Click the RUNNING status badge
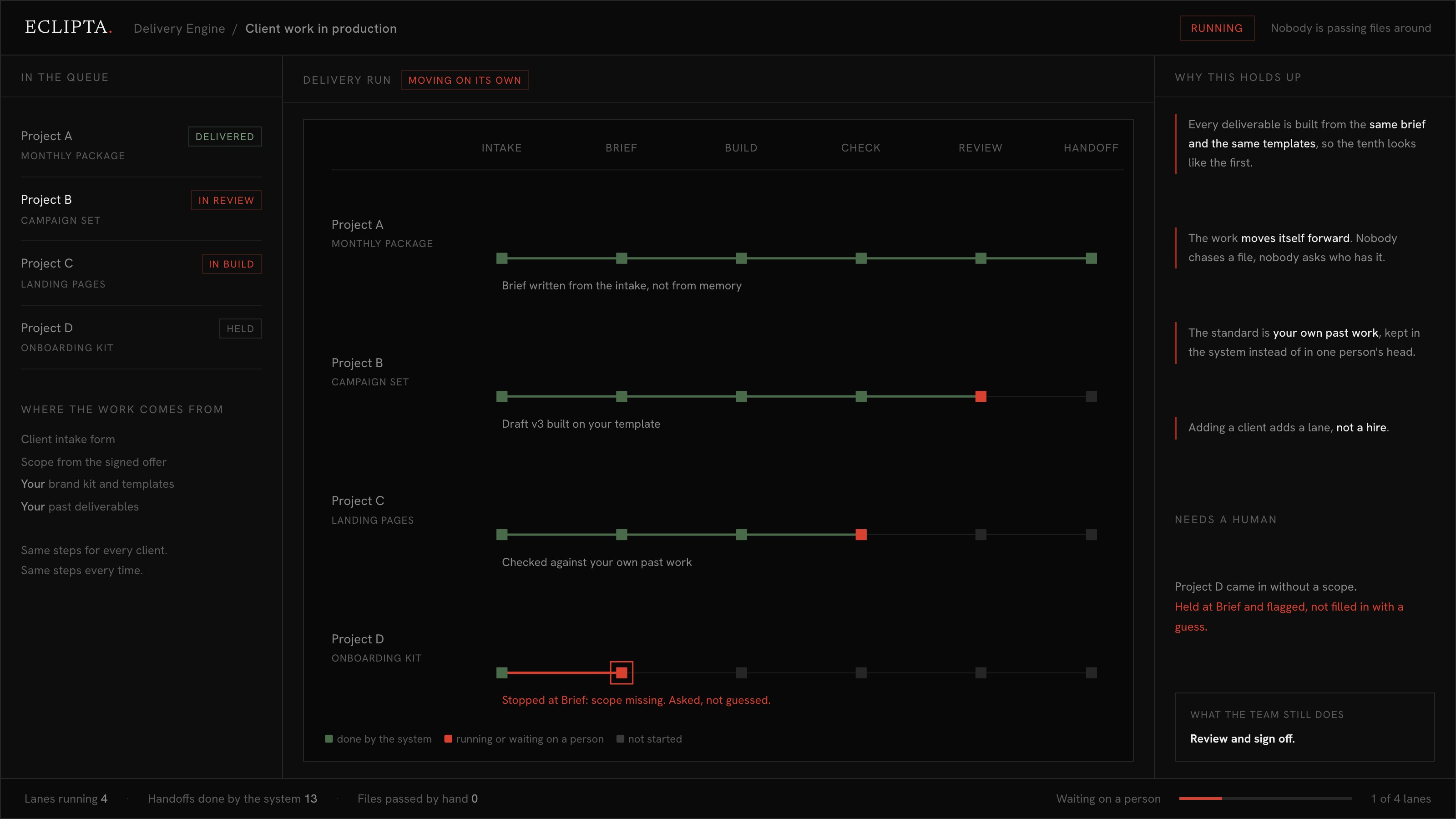1456x819 pixels. coord(1217,28)
